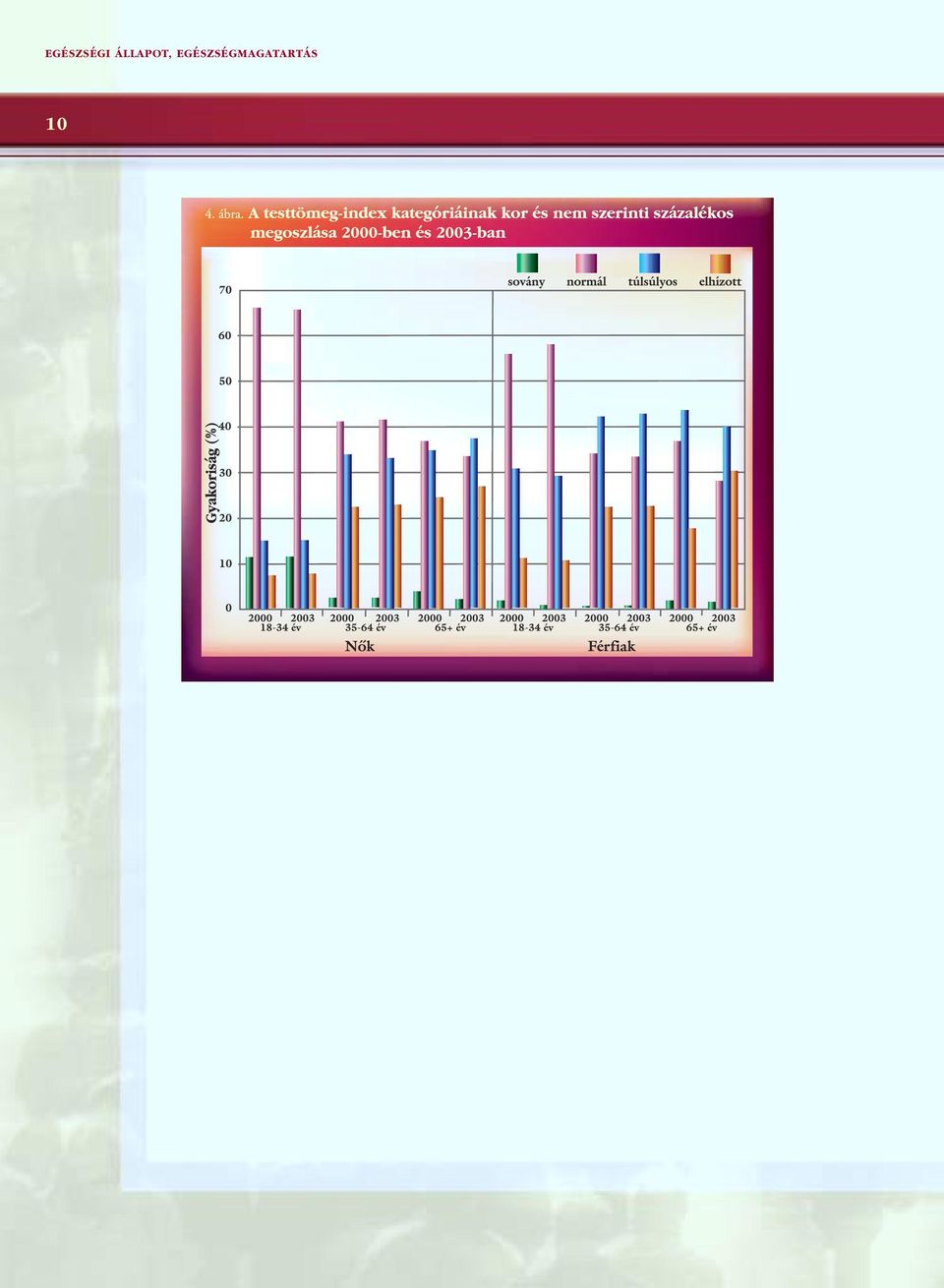Click the pink normál bar for Nők 18-34, 2000
This screenshot has width=944, height=1288.
click(x=257, y=458)
